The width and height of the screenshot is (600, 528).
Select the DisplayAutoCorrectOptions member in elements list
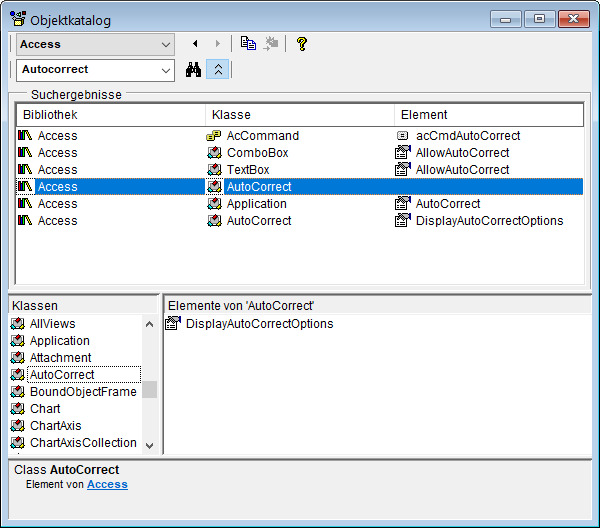click(259, 324)
